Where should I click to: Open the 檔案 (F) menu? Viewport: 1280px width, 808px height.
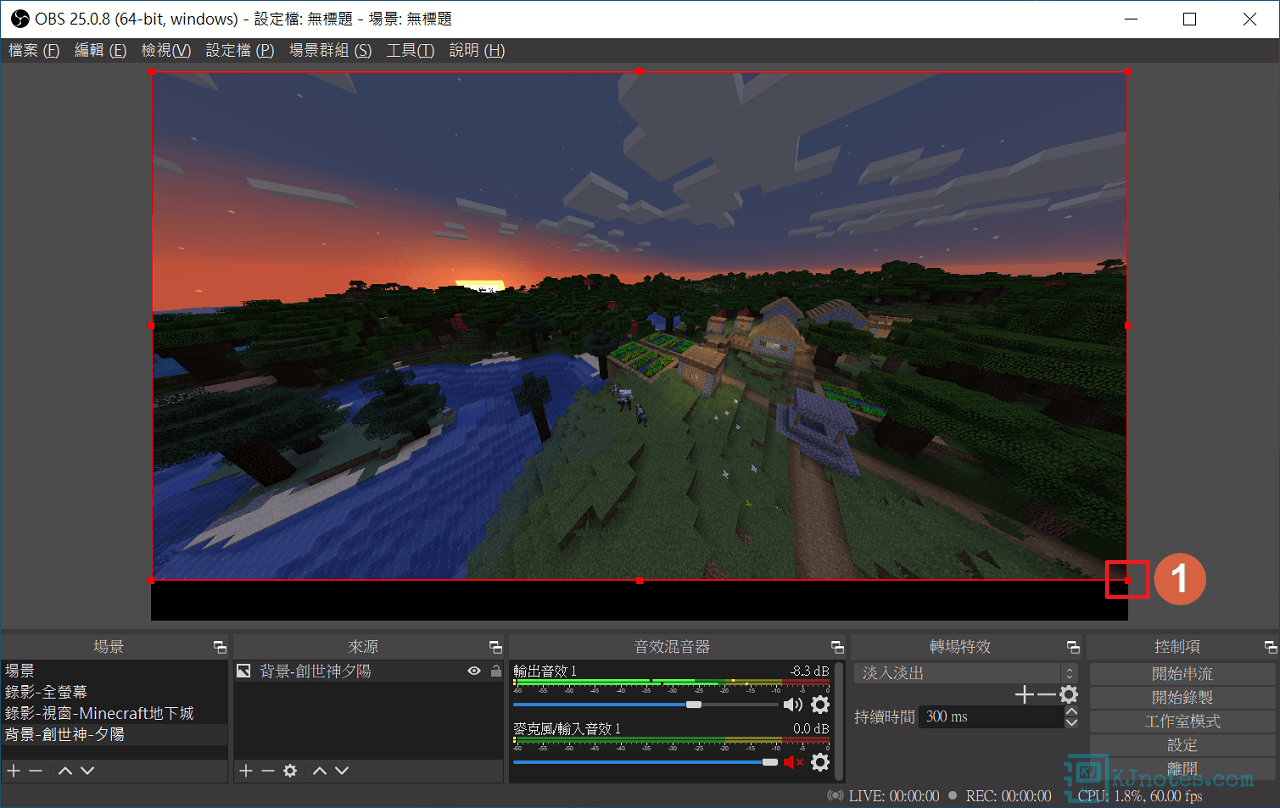pyautogui.click(x=34, y=50)
